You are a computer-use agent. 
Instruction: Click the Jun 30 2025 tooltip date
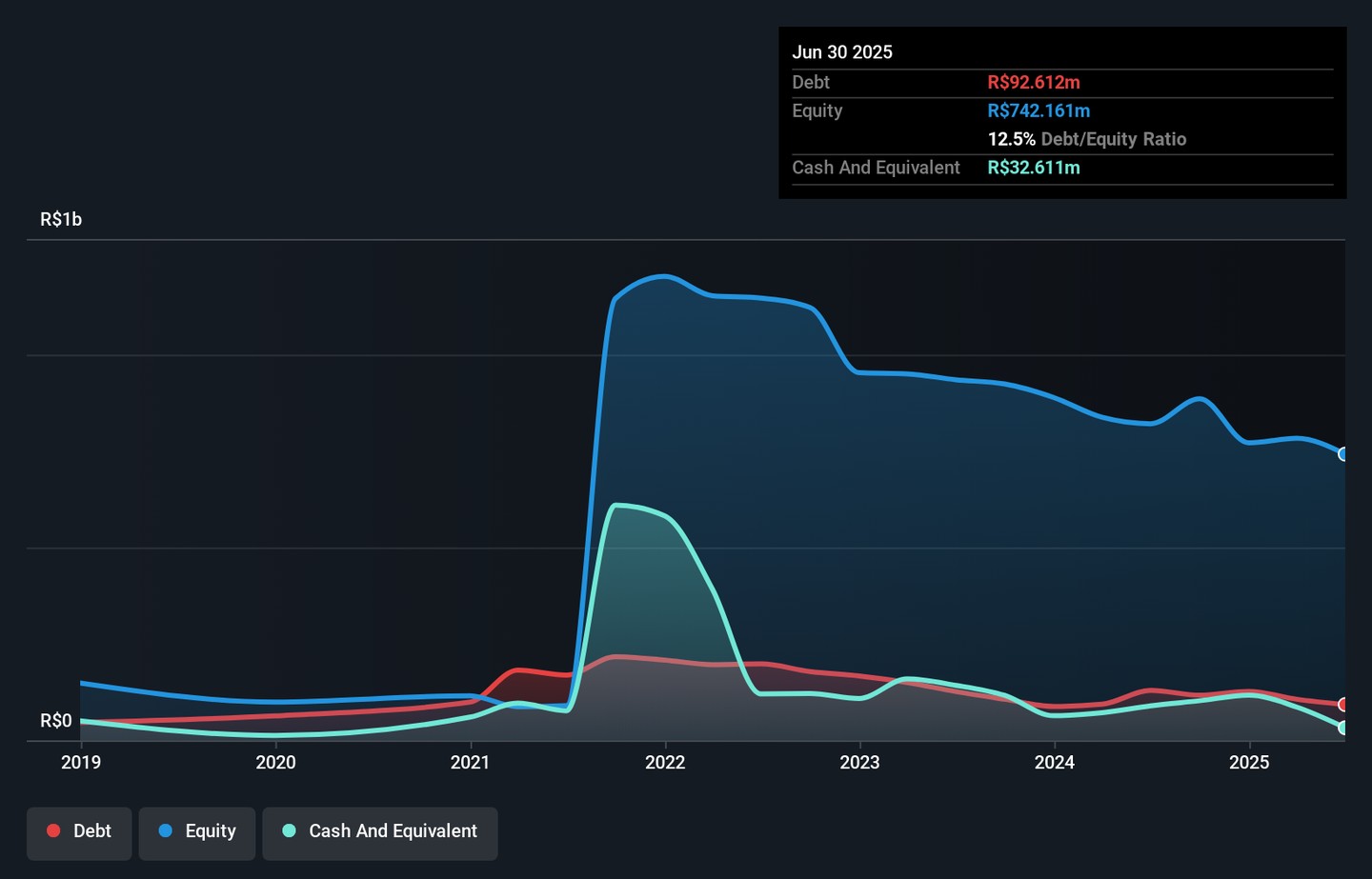(842, 52)
